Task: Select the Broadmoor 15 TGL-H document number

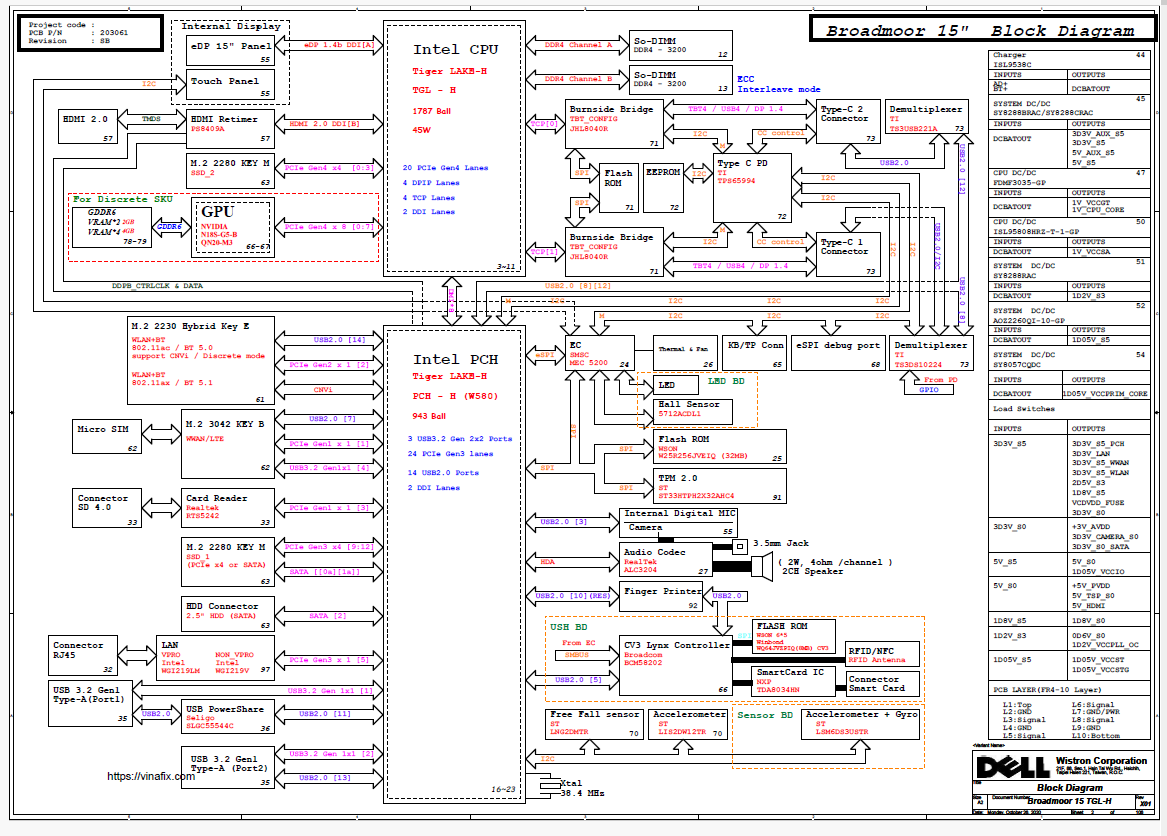Action: coord(1070,801)
